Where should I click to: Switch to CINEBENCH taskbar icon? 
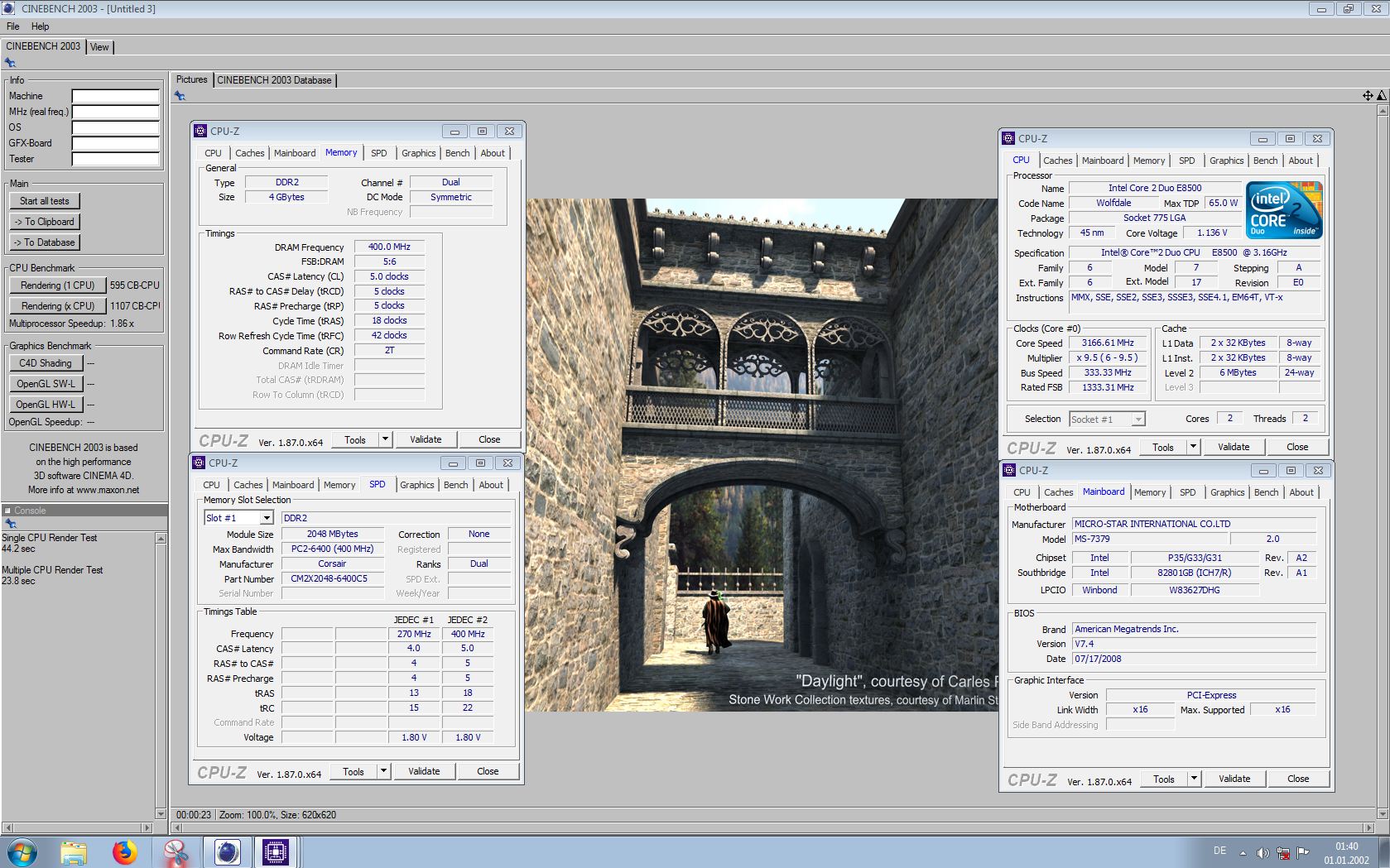[x=227, y=851]
